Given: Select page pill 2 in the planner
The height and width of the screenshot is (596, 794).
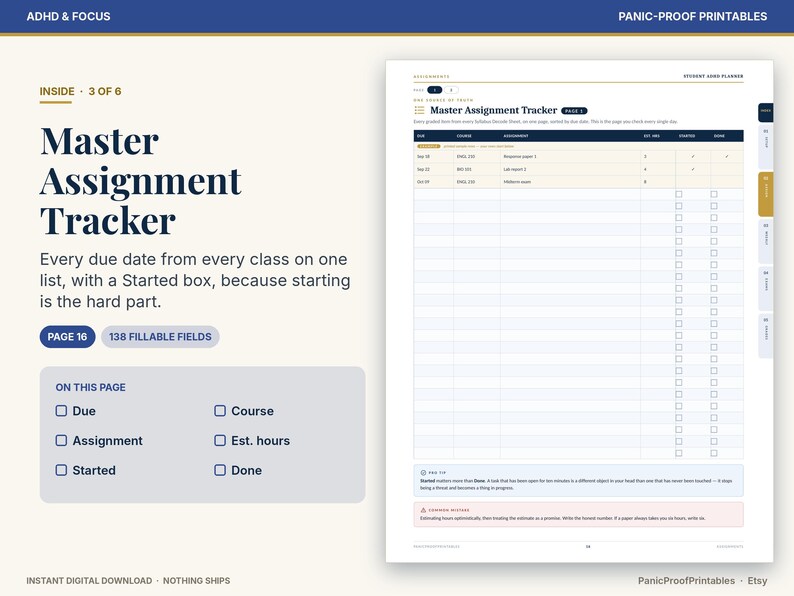Looking at the screenshot, I should pyautogui.click(x=451, y=90).
